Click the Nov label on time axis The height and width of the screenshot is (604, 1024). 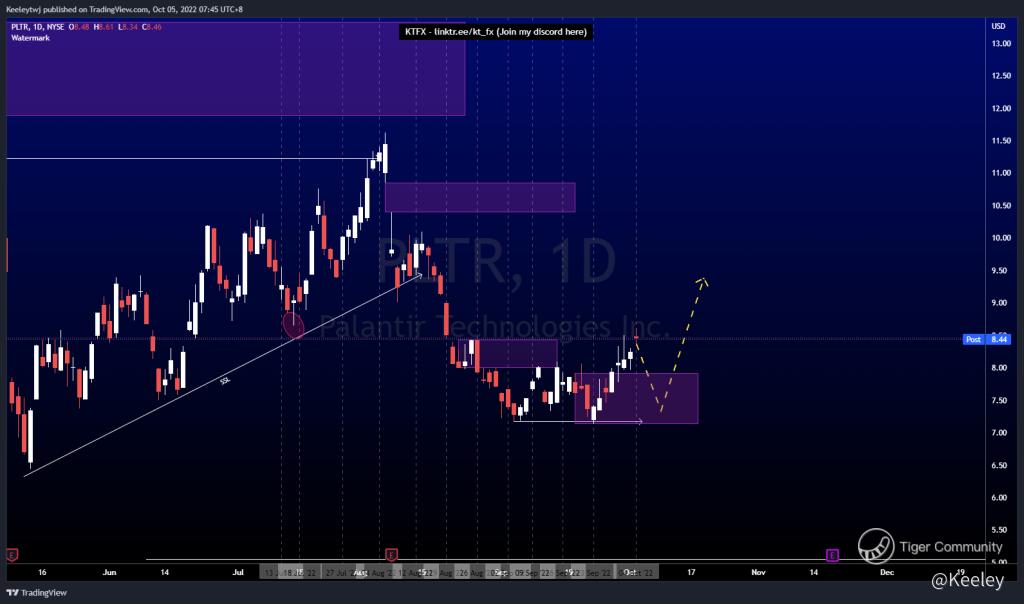click(x=758, y=573)
